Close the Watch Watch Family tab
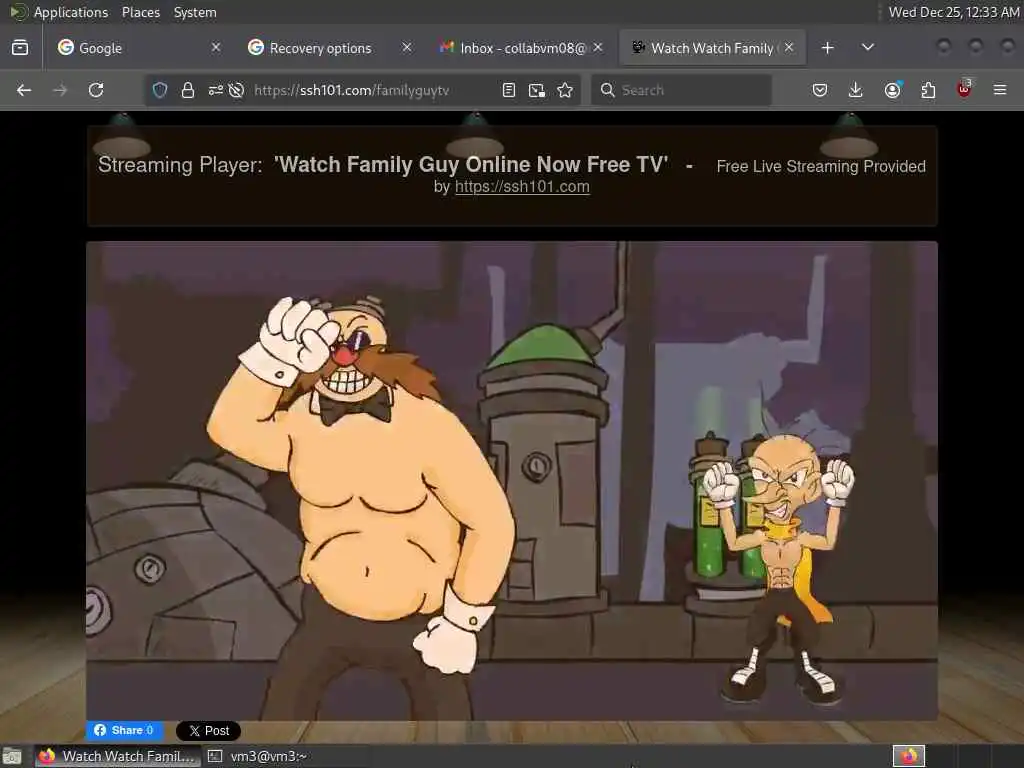This screenshot has width=1024, height=768. pos(789,47)
